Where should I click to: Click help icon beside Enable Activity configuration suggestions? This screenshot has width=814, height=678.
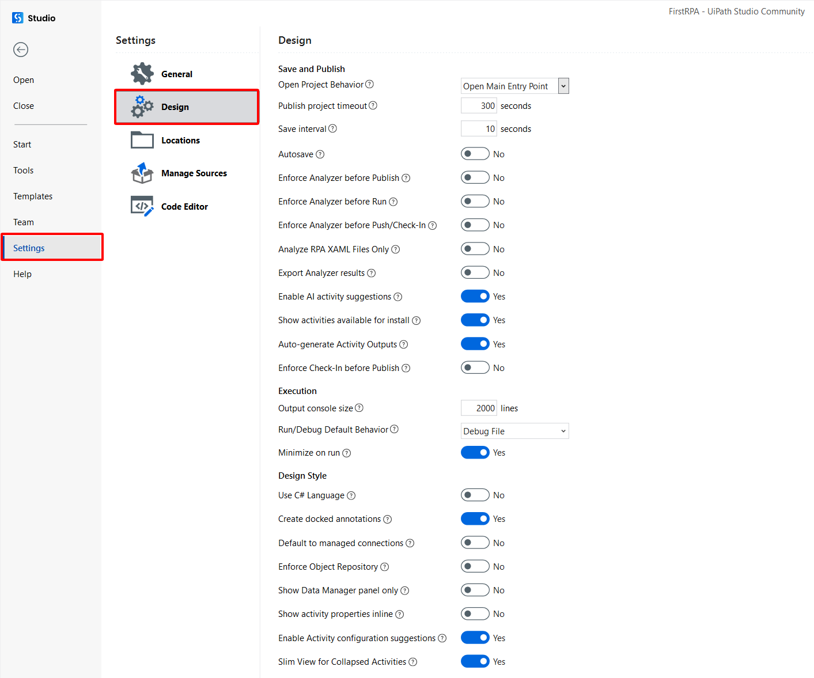(442, 638)
